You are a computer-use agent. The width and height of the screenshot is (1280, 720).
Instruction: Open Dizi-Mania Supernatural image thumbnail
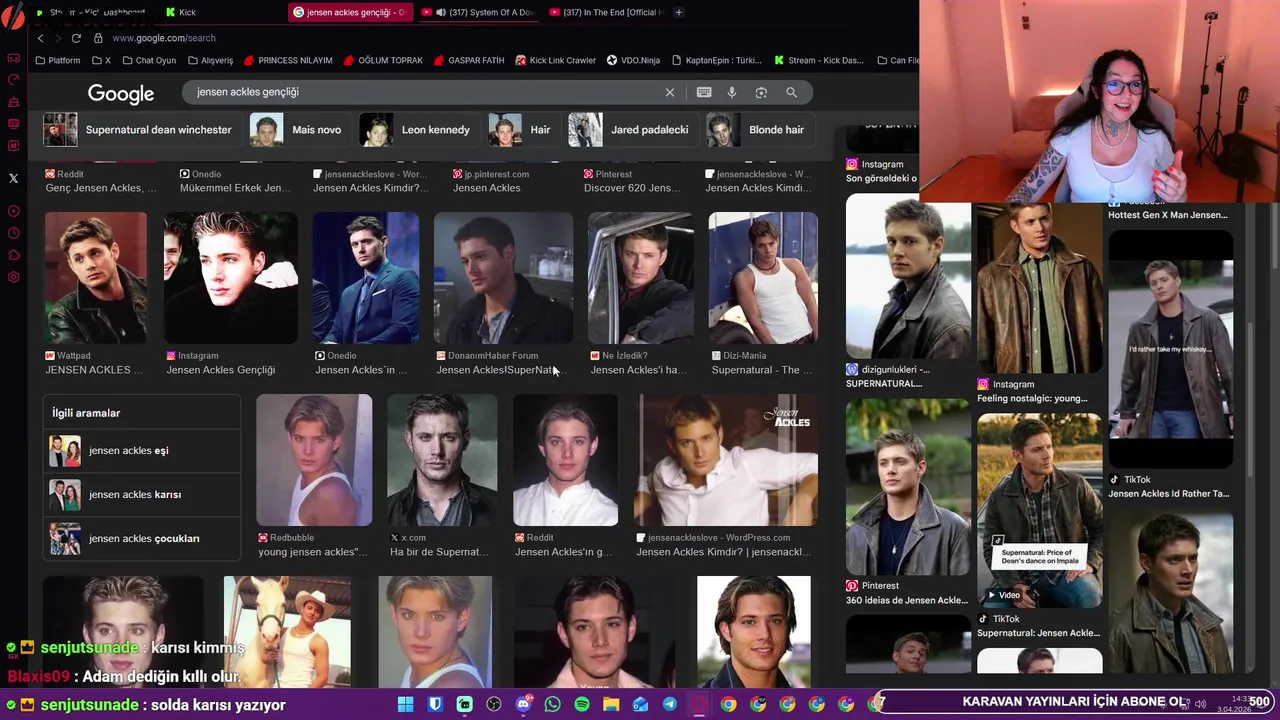pos(763,278)
